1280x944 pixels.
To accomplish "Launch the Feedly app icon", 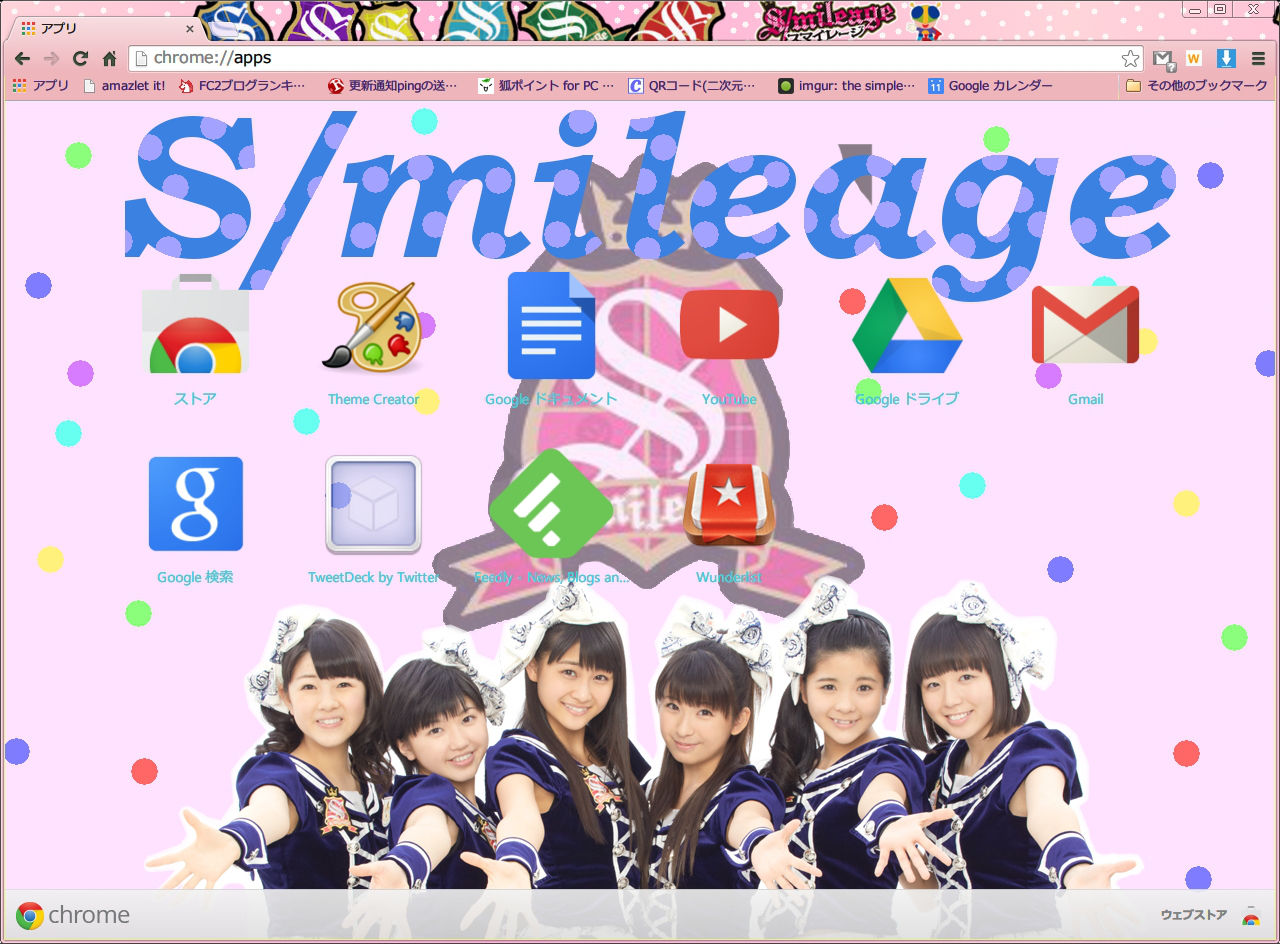I will point(551,503).
